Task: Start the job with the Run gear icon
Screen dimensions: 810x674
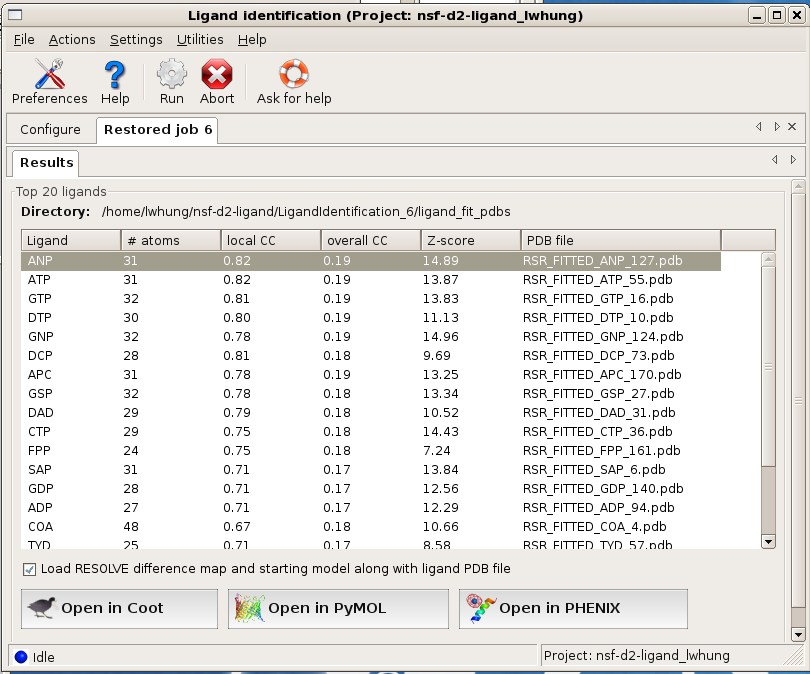Action: click(170, 72)
